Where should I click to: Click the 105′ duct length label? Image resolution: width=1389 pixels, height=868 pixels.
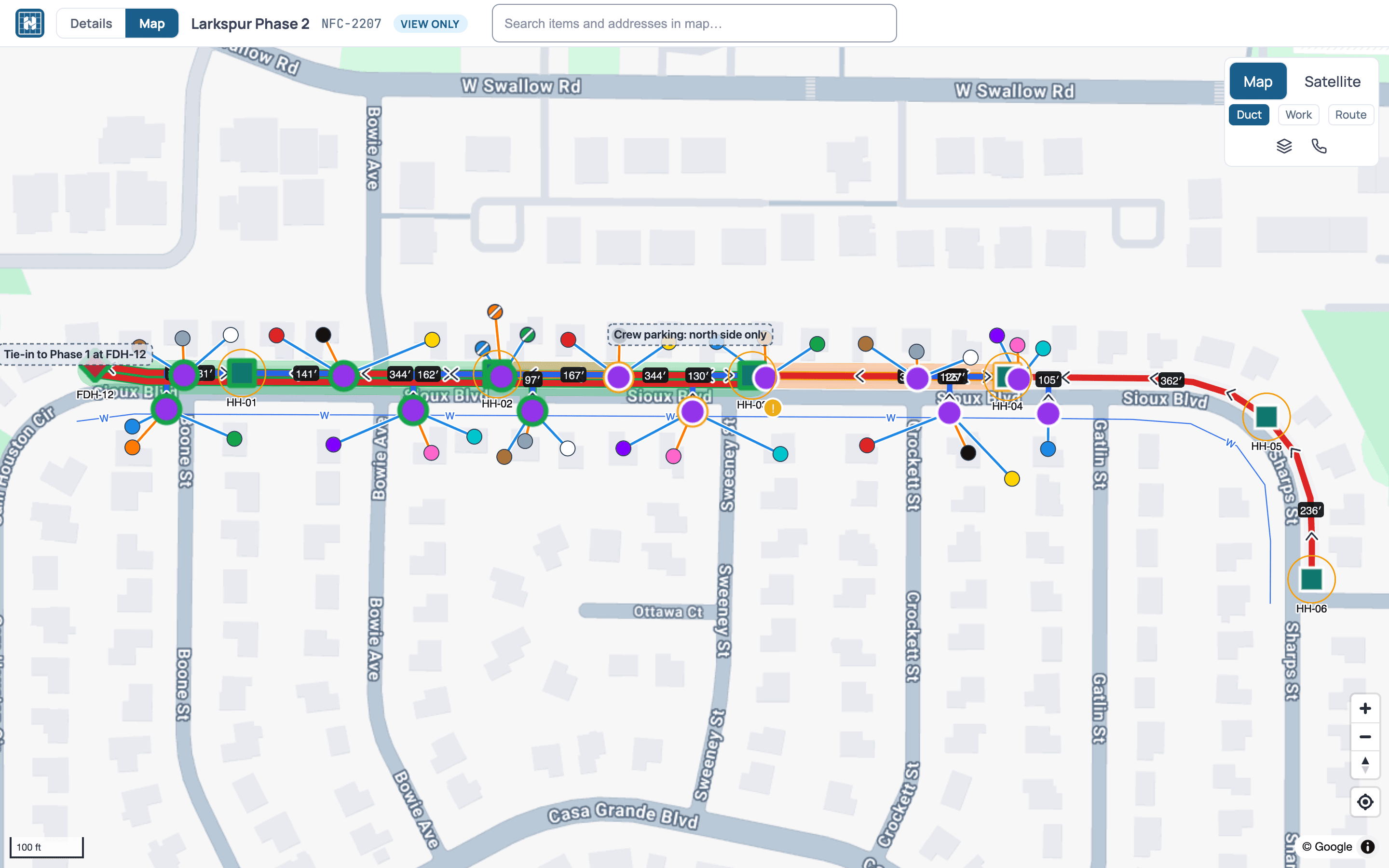(x=1048, y=380)
